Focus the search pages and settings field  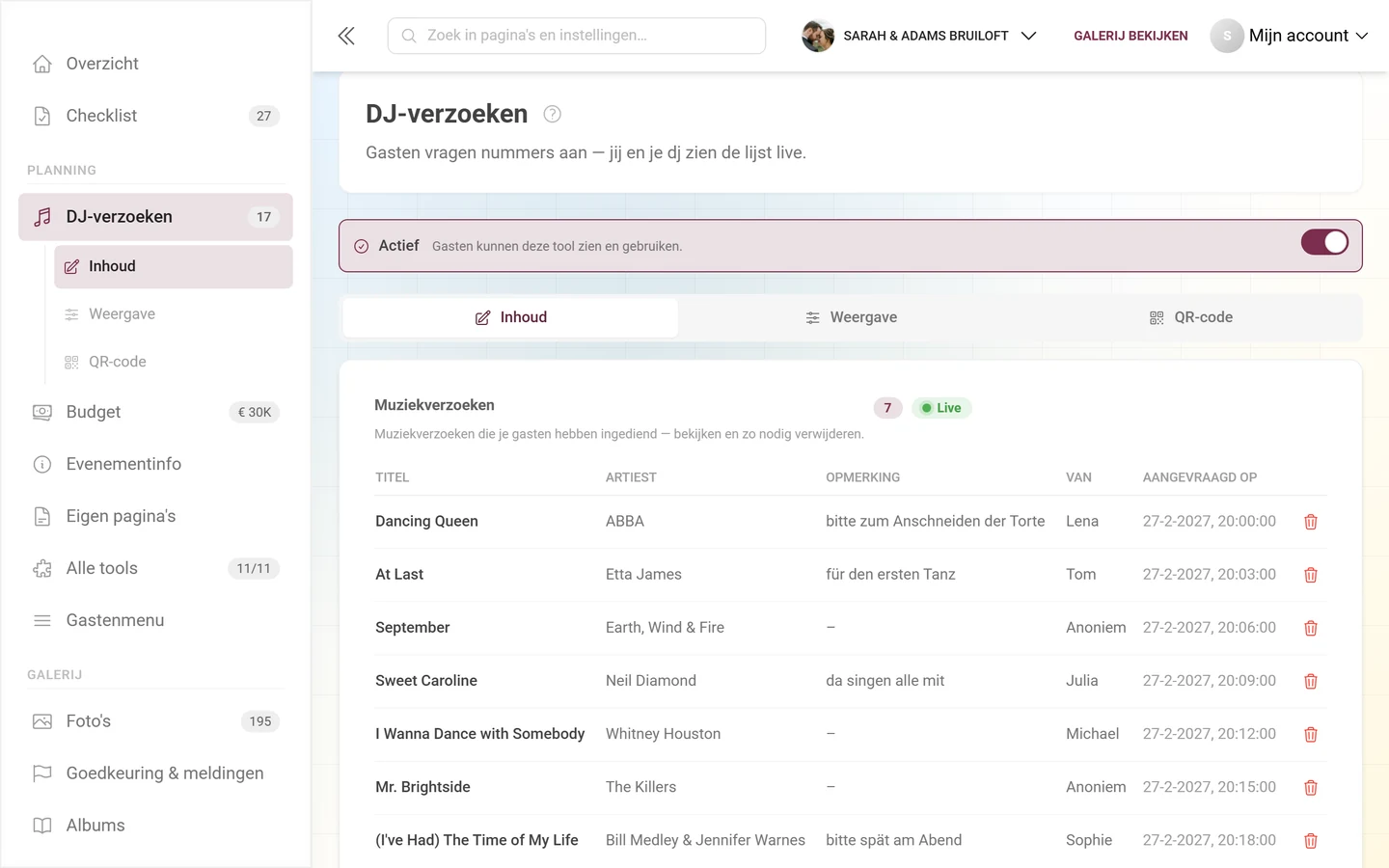coord(577,36)
